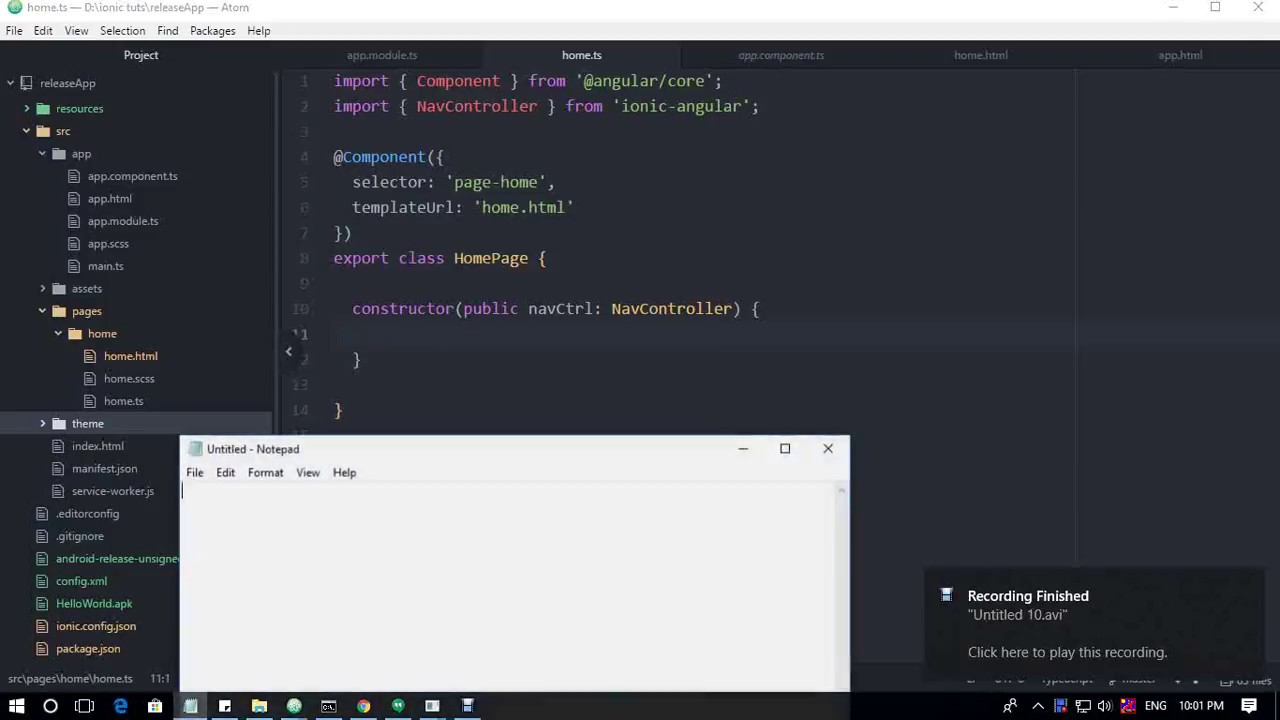Select HelloWorld.apk in the tree view
This screenshot has width=1280, height=720.
[94, 604]
